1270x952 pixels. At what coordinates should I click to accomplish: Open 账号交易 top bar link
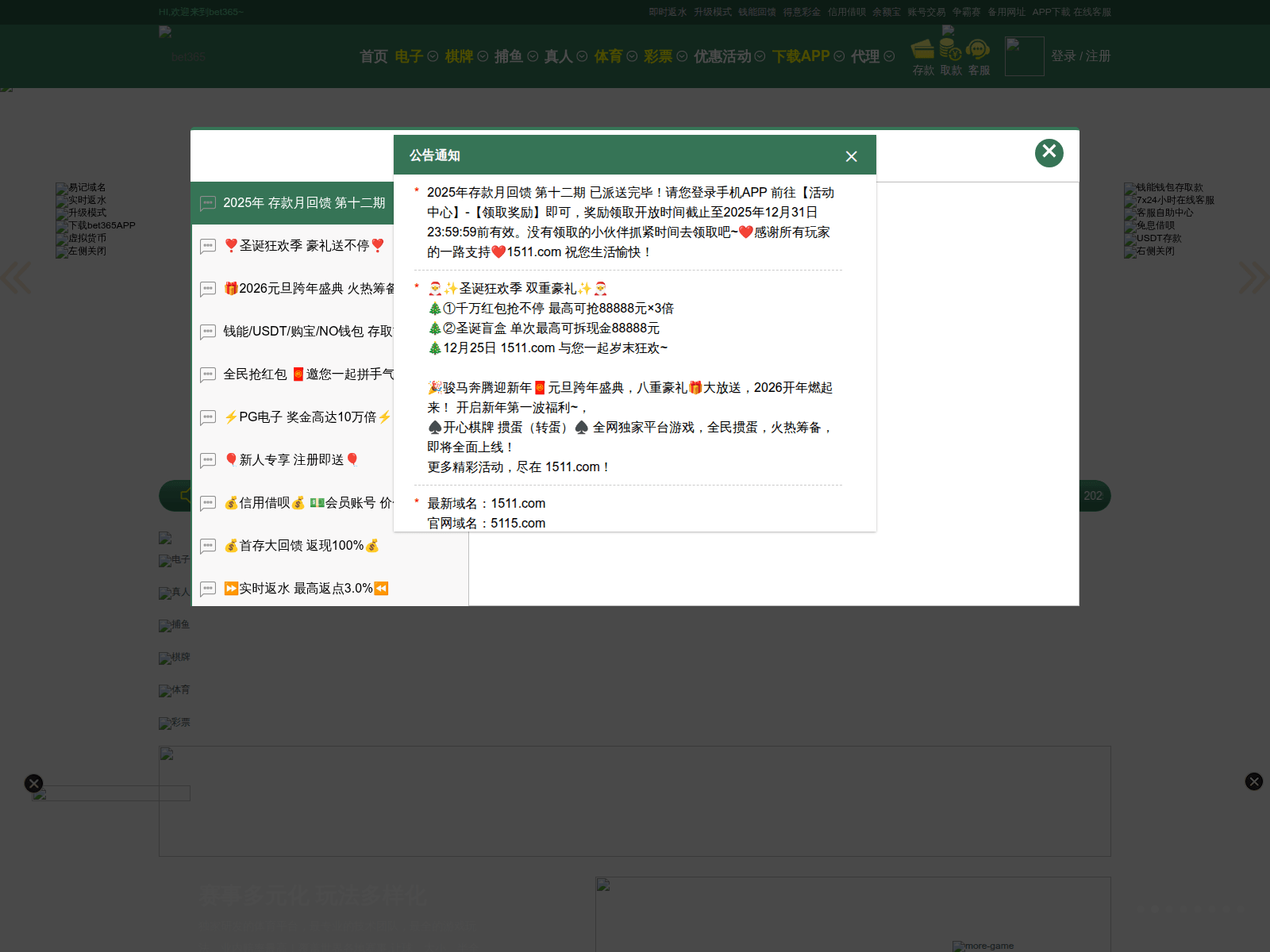(927, 12)
